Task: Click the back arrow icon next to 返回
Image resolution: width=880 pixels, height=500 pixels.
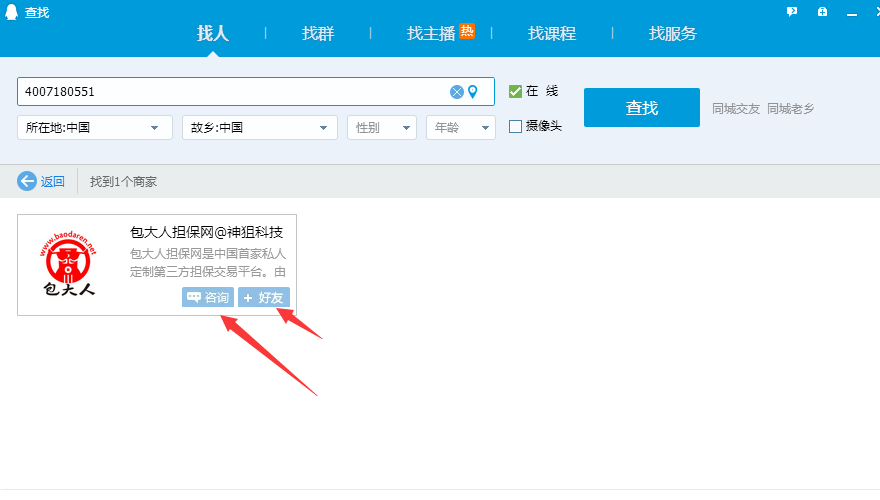Action: pos(27,181)
